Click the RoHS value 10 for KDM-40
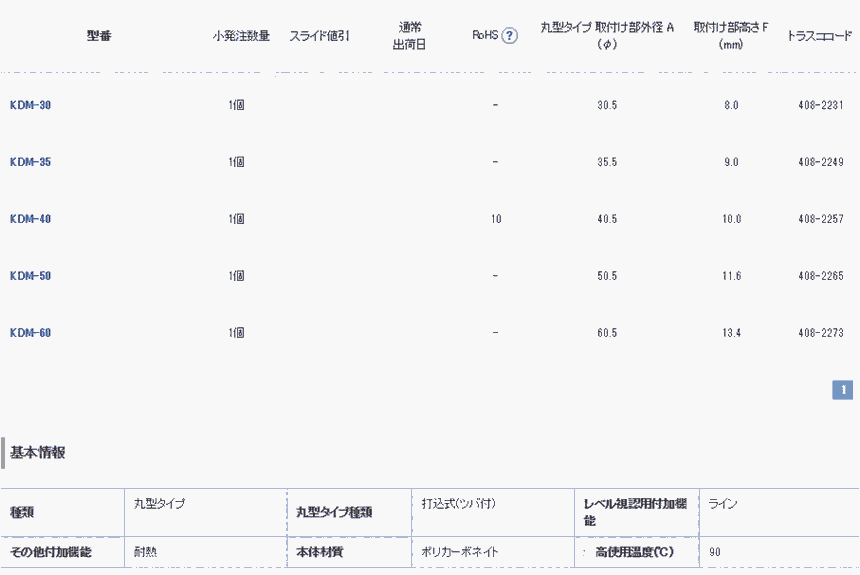Image resolution: width=860 pixels, height=575 pixels. coord(496,219)
